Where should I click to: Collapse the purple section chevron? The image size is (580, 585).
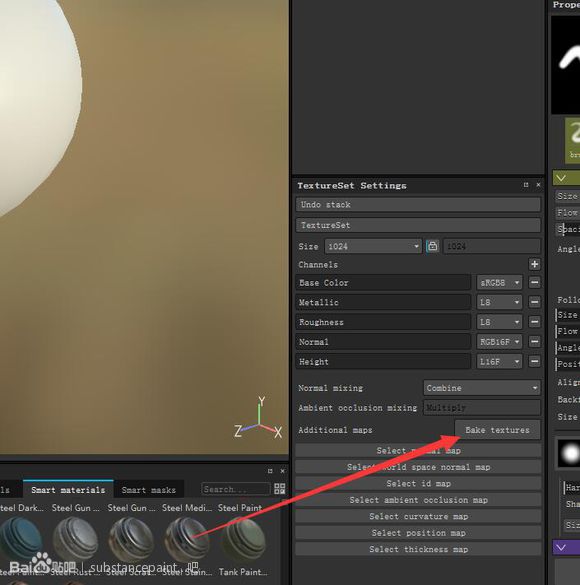tap(561, 547)
